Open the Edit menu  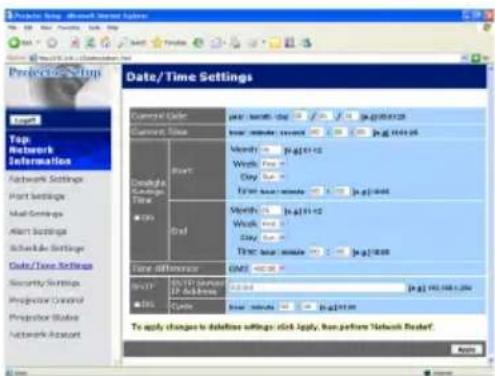point(28,28)
